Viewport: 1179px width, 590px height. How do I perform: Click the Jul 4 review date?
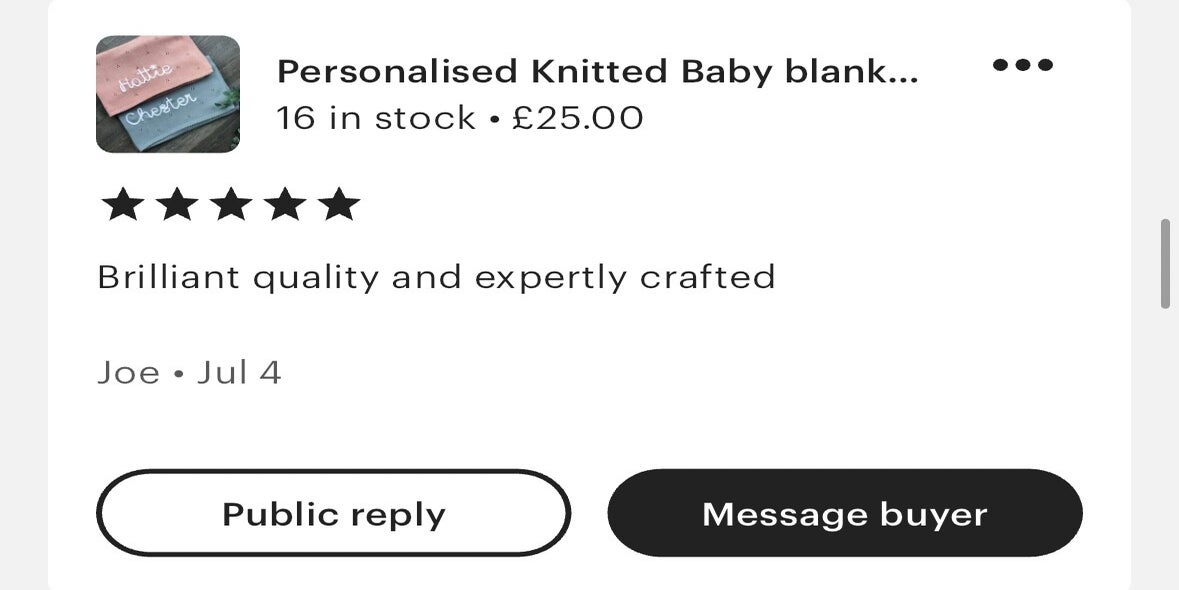coord(239,373)
